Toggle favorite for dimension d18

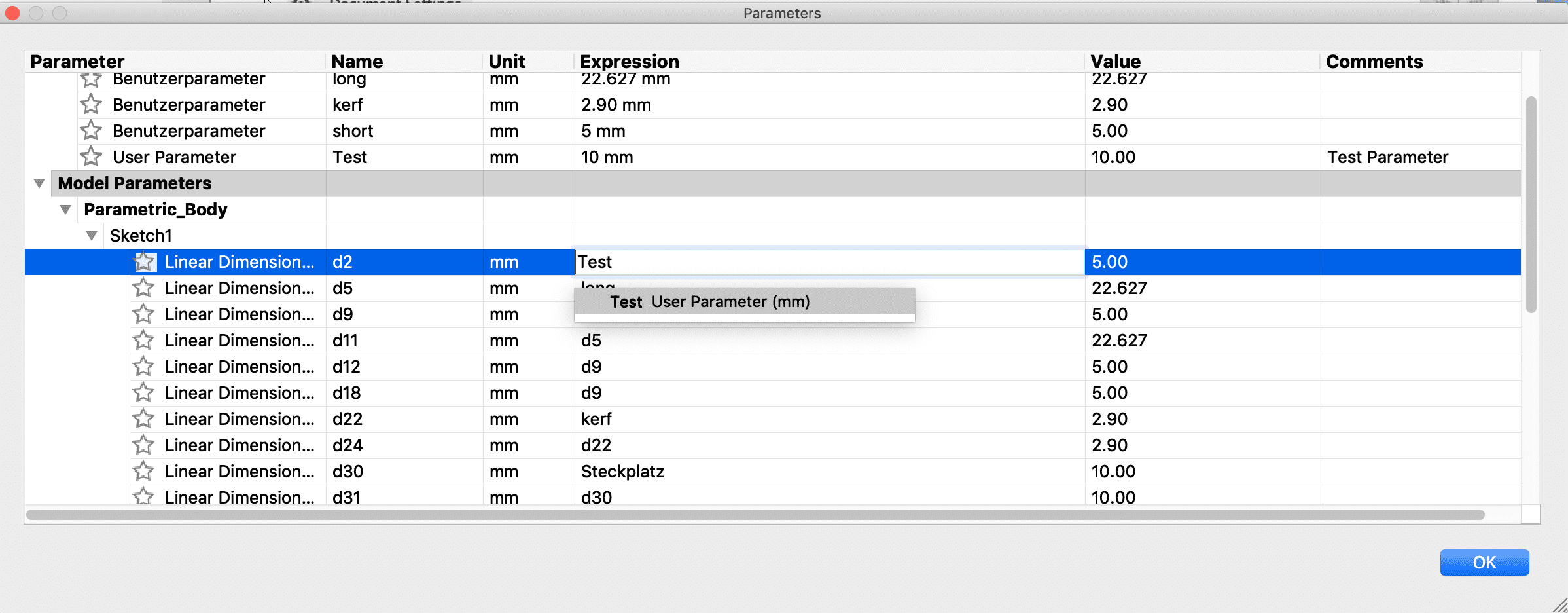click(143, 393)
